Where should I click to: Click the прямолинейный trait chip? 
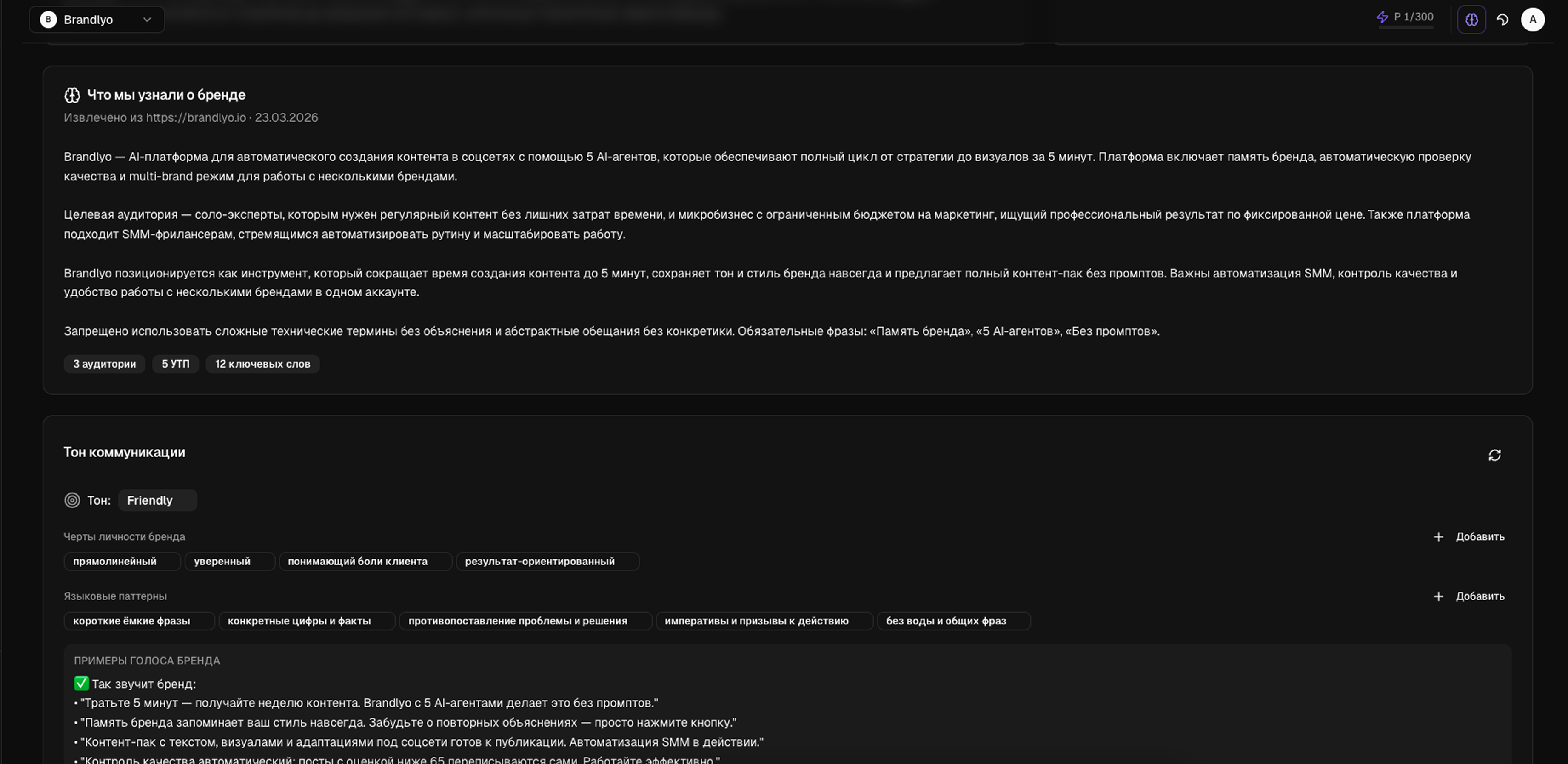point(115,561)
